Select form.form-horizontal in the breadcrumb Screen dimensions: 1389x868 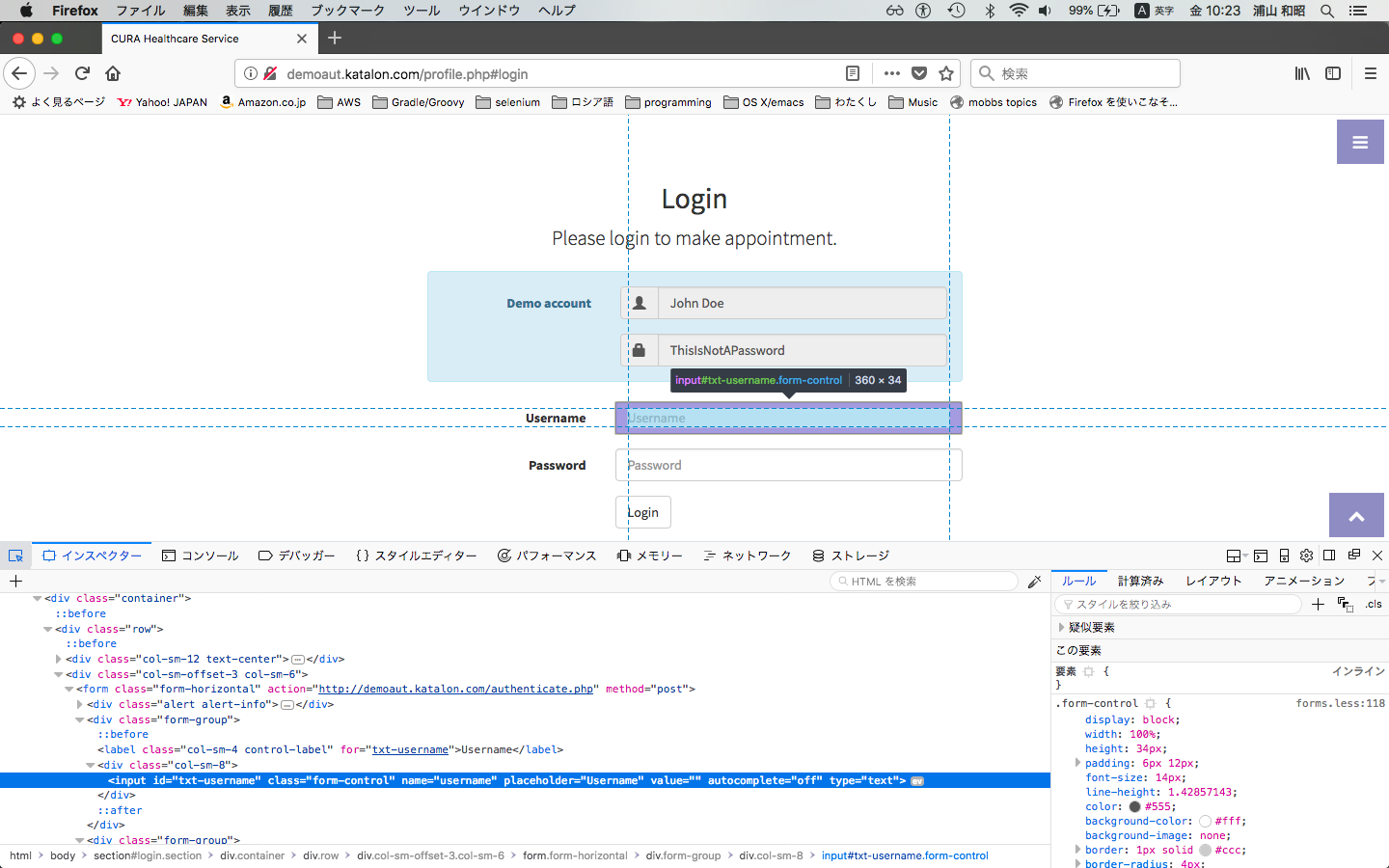tap(575, 855)
